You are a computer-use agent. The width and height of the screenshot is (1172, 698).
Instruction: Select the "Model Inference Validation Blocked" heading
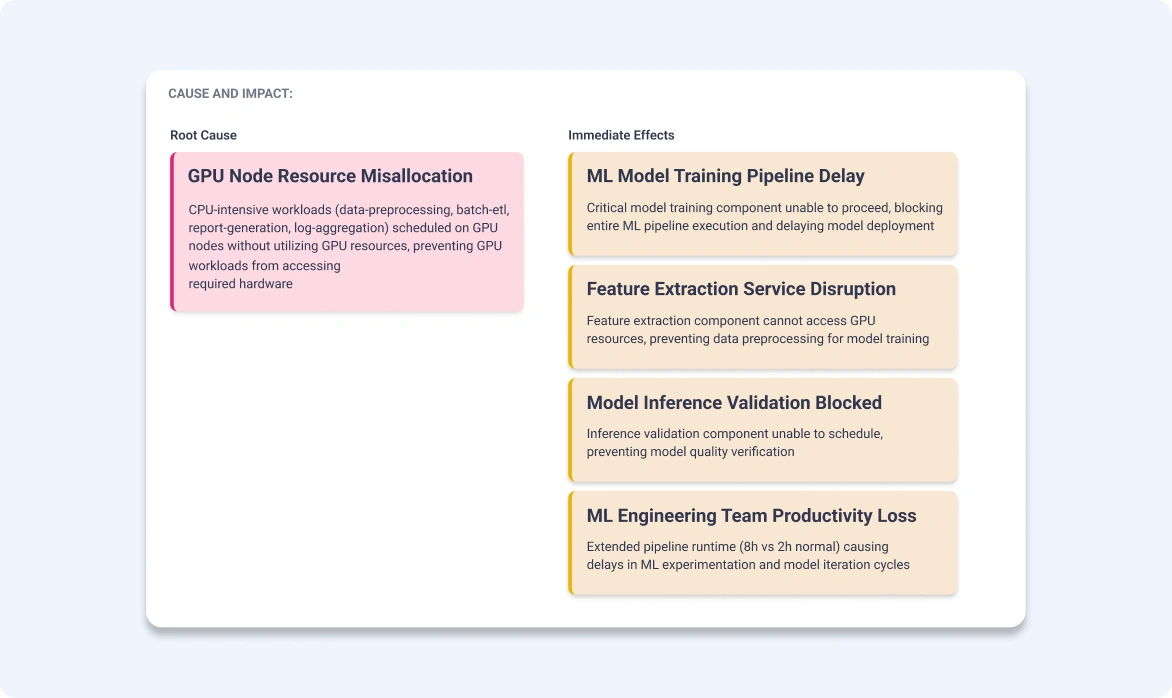(734, 403)
